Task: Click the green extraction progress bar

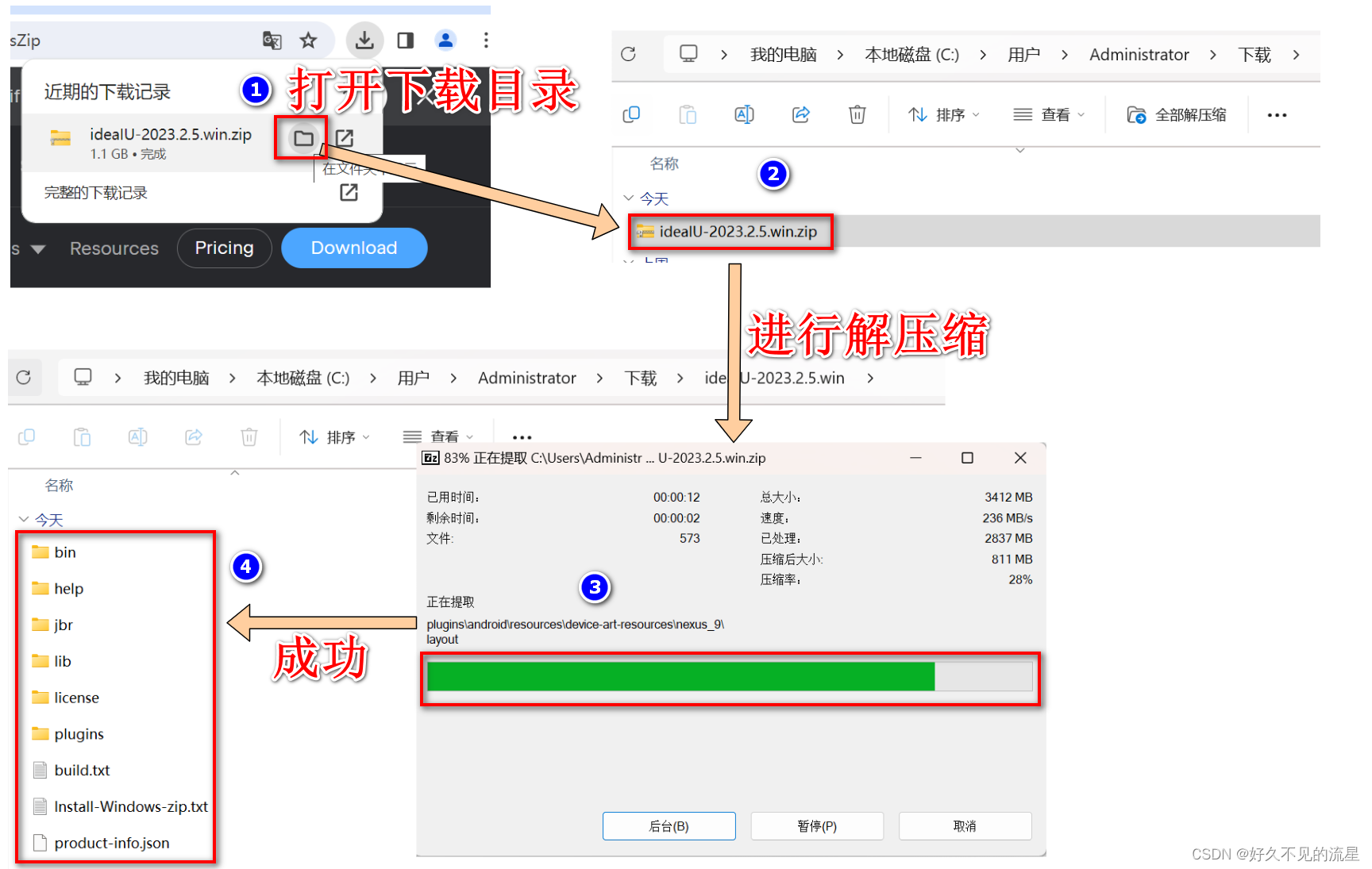Action: coord(730,677)
